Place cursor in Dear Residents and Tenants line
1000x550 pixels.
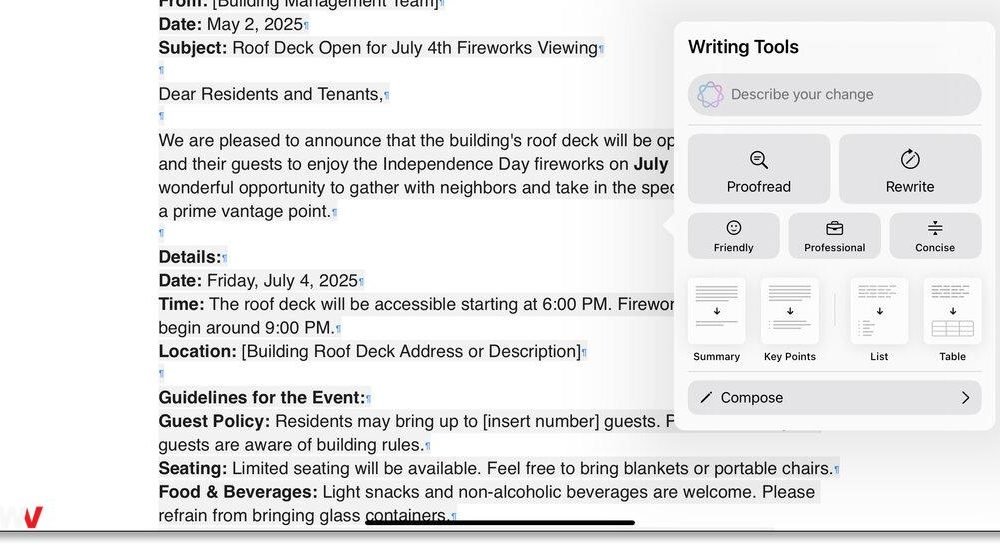(x=270, y=94)
